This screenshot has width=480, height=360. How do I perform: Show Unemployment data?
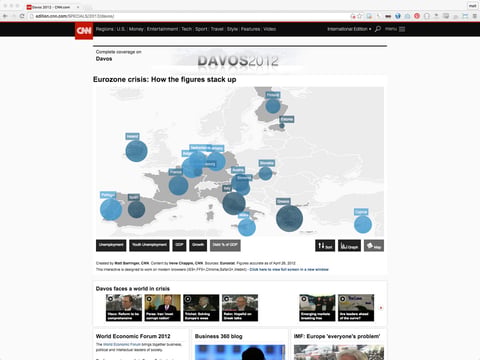click(111, 245)
